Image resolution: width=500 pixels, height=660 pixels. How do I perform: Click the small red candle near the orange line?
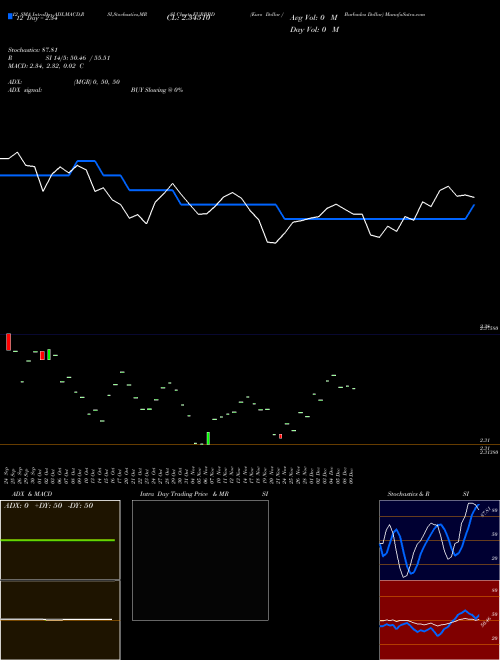pyautogui.click(x=281, y=436)
